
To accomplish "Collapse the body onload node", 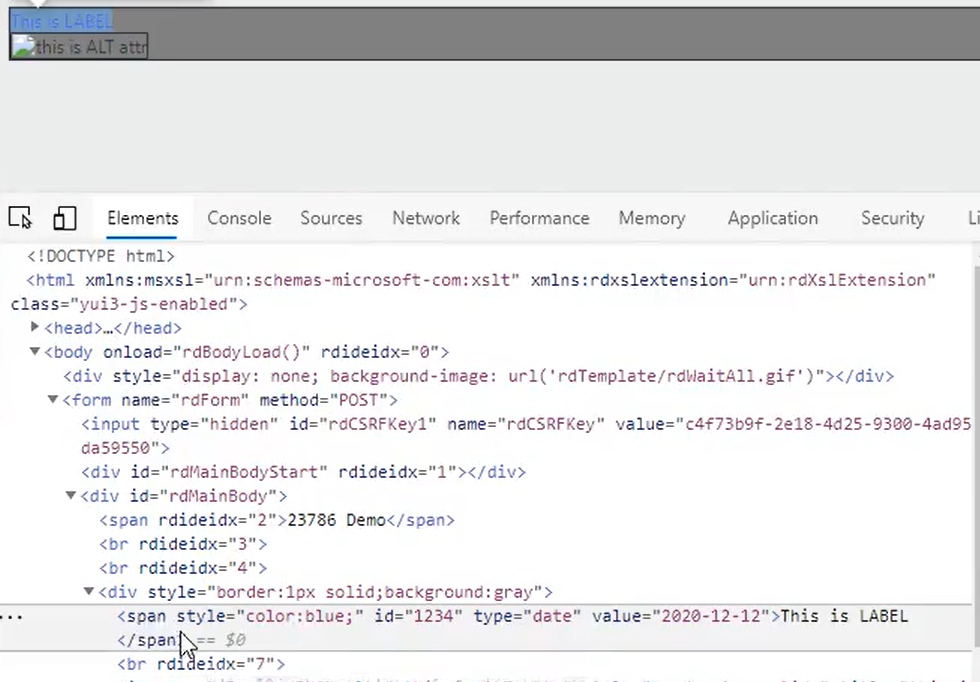I will pos(35,351).
